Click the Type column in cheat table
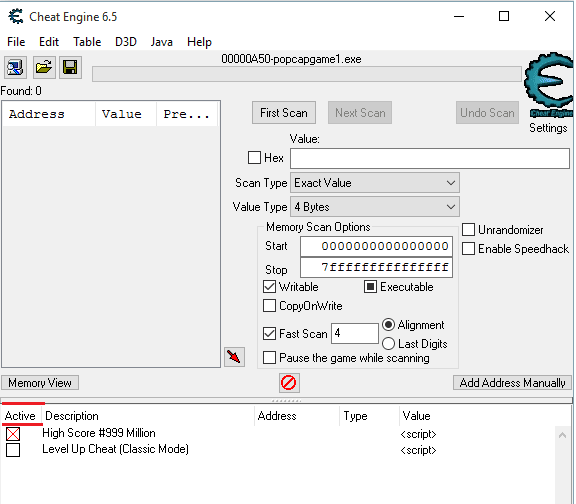The image size is (576, 504). (x=369, y=416)
